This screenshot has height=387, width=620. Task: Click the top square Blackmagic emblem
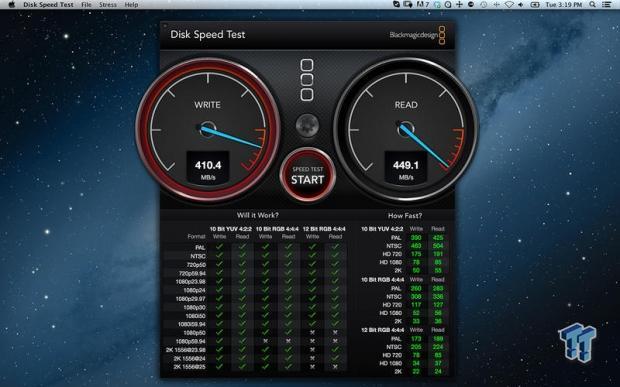coord(307,65)
